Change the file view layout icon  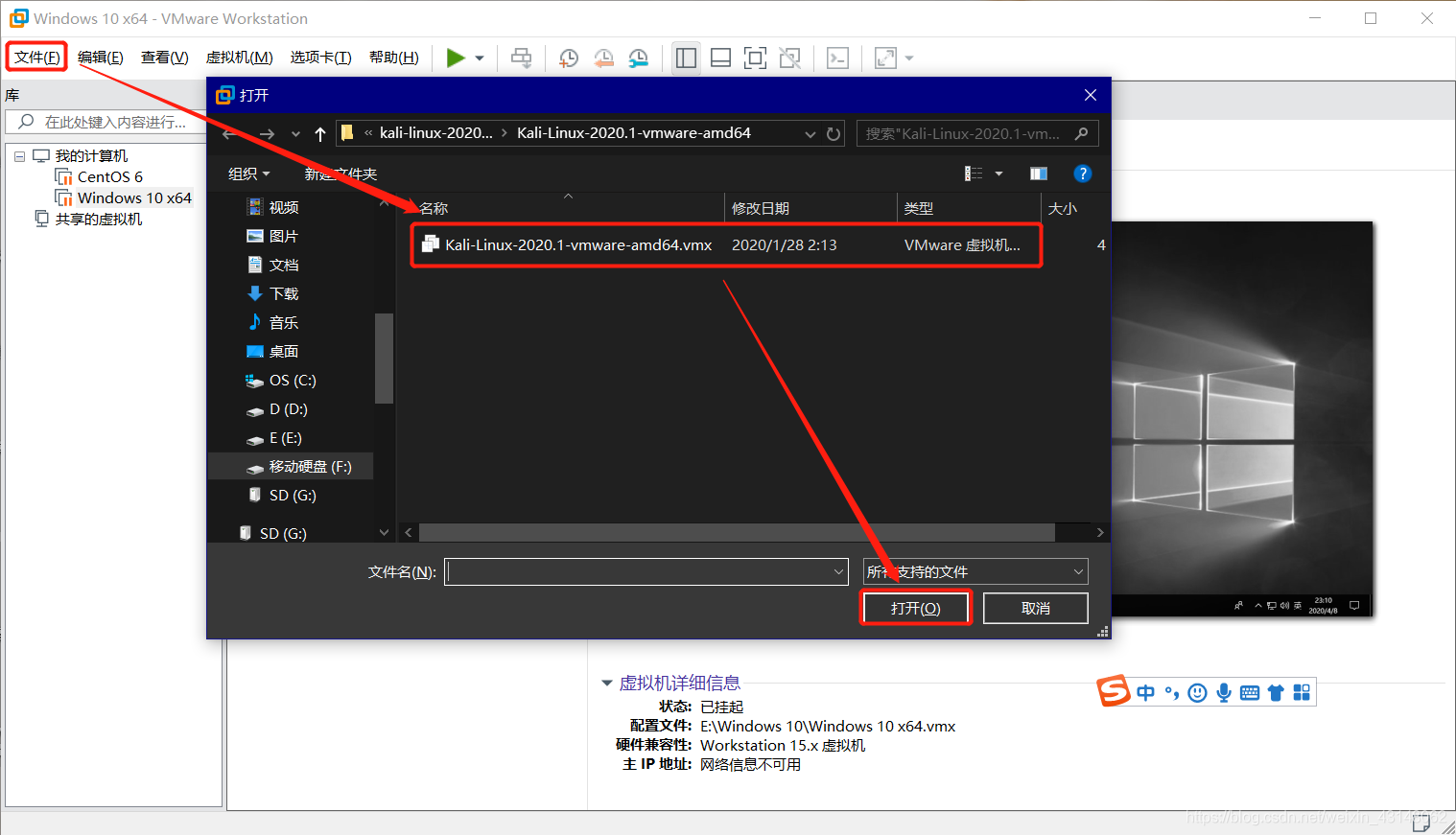[x=974, y=174]
